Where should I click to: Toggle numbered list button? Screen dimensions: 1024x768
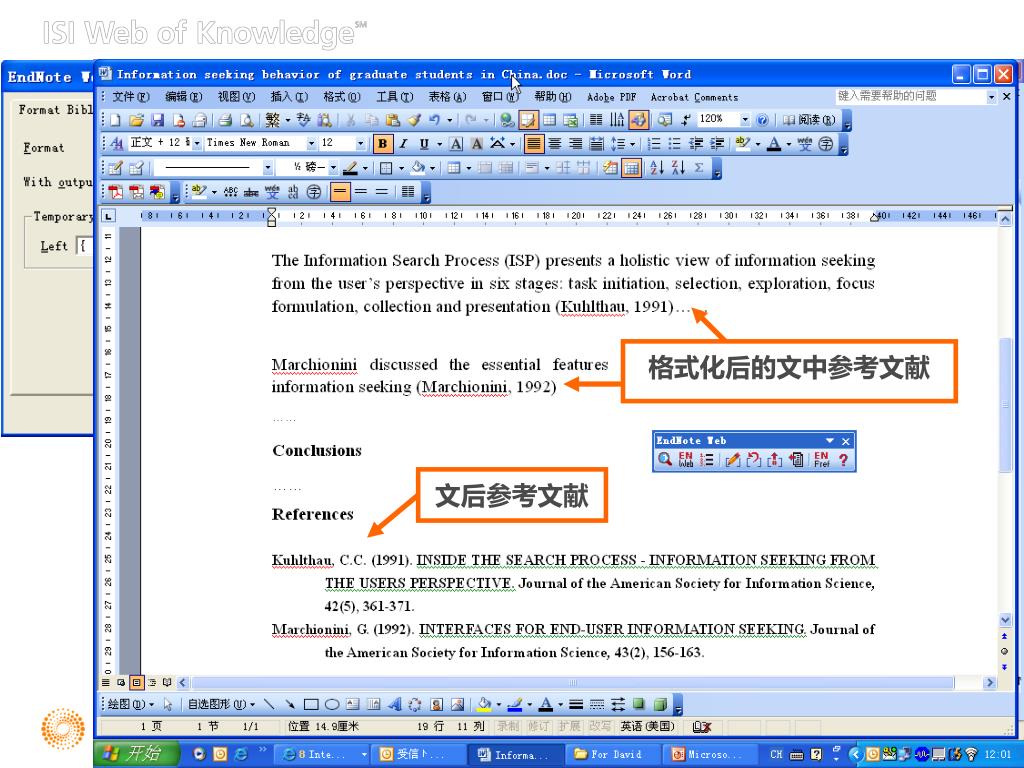pos(654,144)
